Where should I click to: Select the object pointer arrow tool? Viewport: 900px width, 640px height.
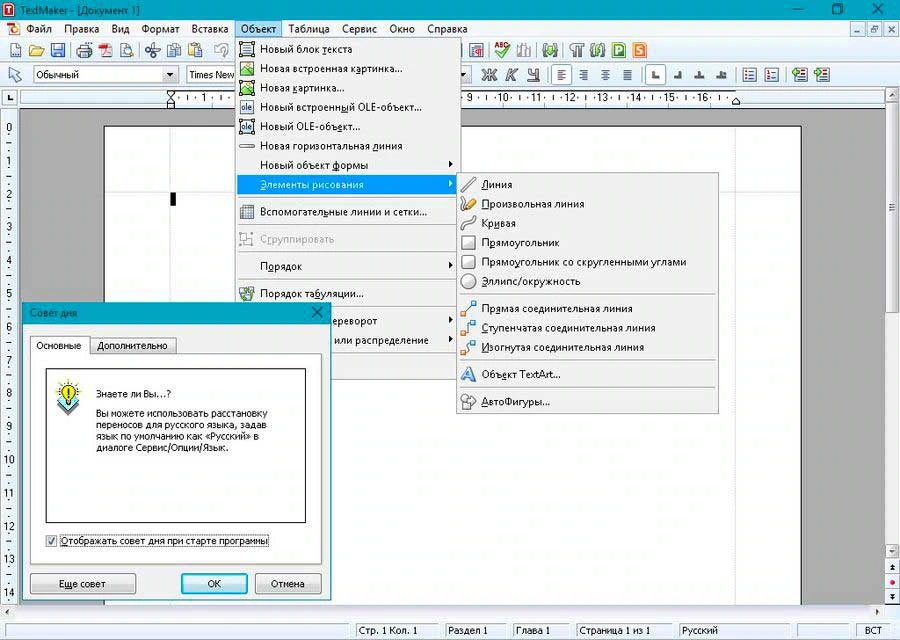15,75
